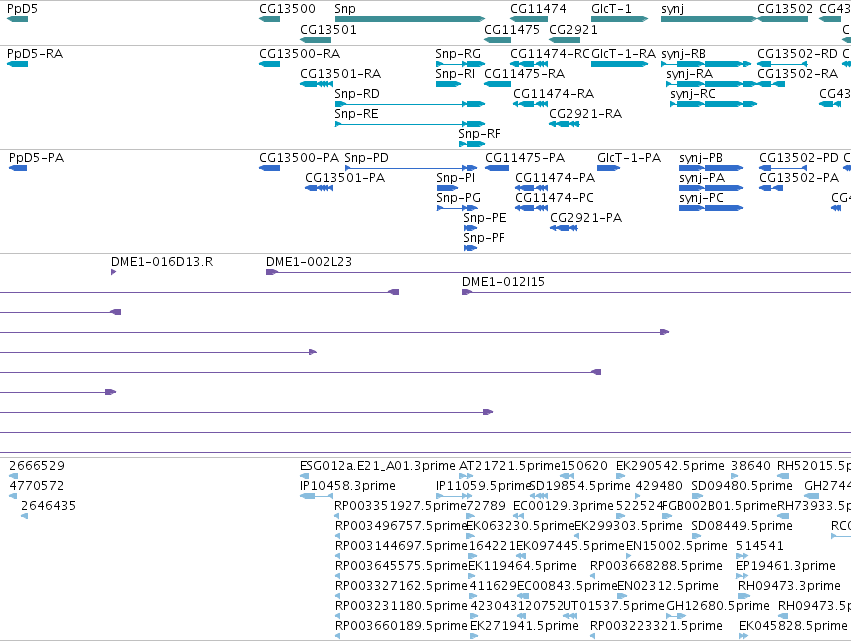Click the EP19461.3prime EST

[x=742, y=576]
